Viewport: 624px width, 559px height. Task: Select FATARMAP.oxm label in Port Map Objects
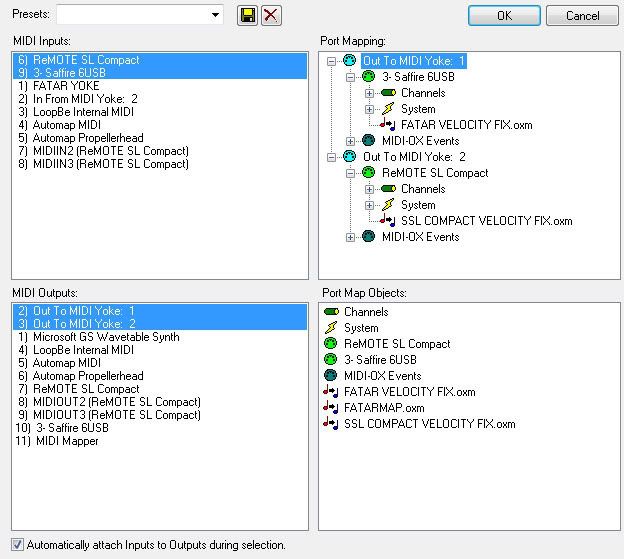coord(384,408)
